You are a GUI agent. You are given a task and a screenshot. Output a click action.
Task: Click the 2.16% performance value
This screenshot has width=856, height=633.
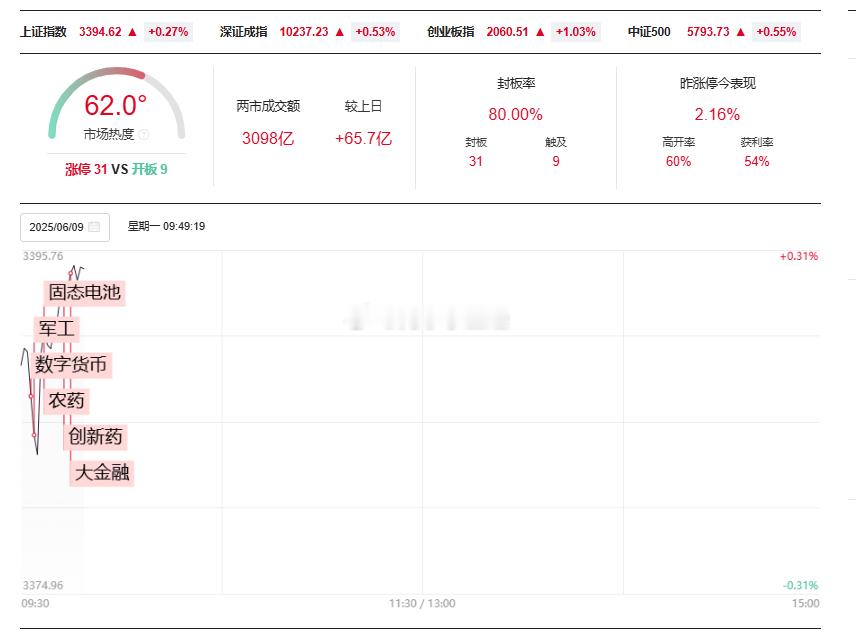[717, 114]
